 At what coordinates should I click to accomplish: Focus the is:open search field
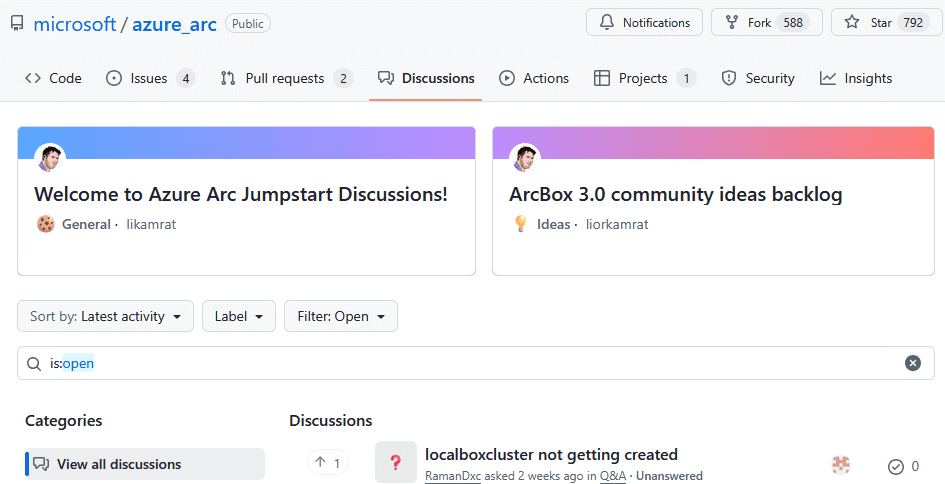476,363
